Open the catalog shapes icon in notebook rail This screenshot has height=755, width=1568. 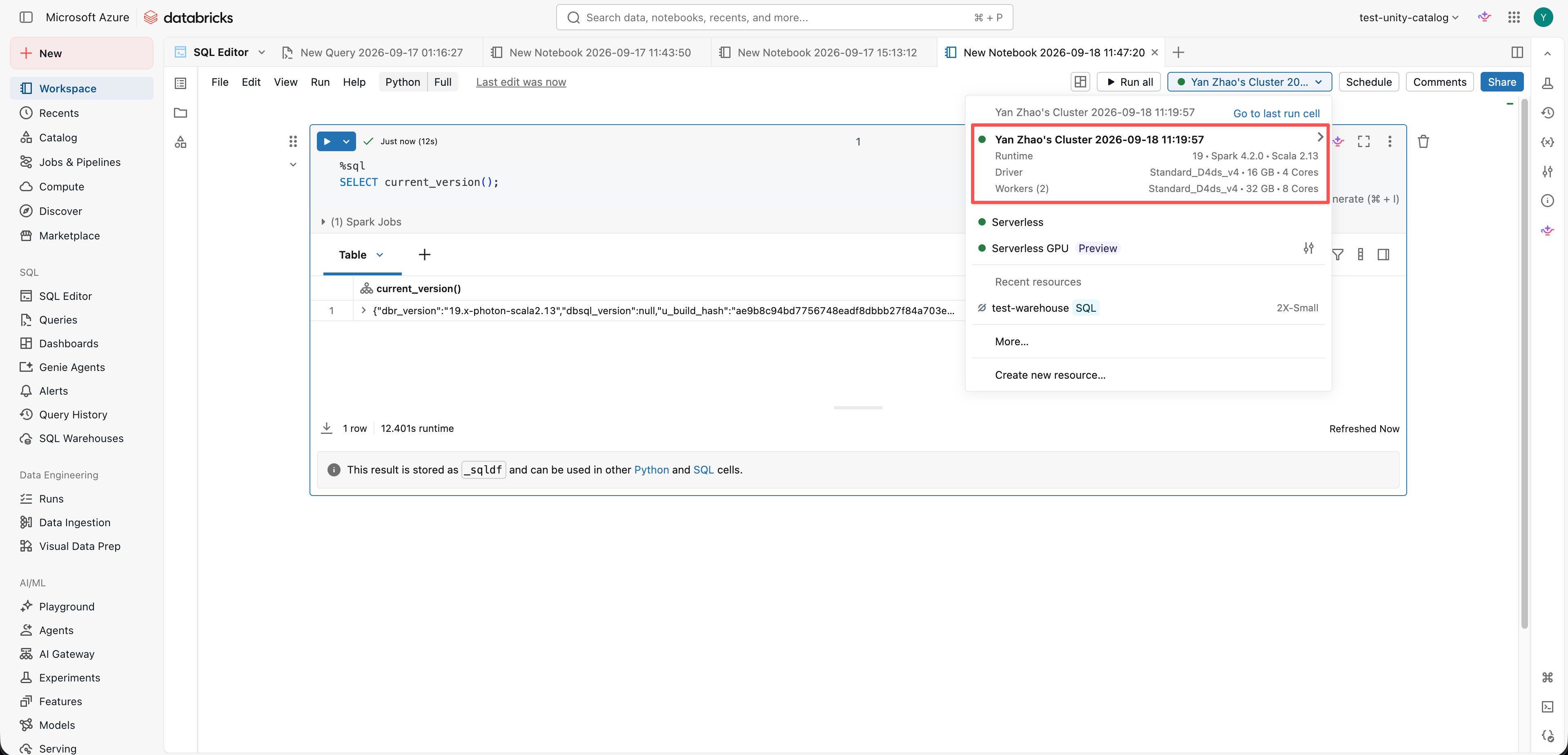coord(181,142)
